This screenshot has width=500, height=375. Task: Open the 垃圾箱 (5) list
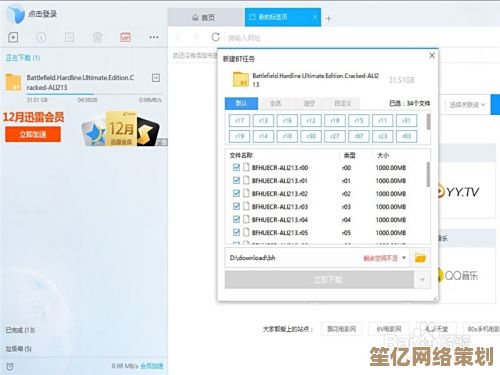click(19, 349)
